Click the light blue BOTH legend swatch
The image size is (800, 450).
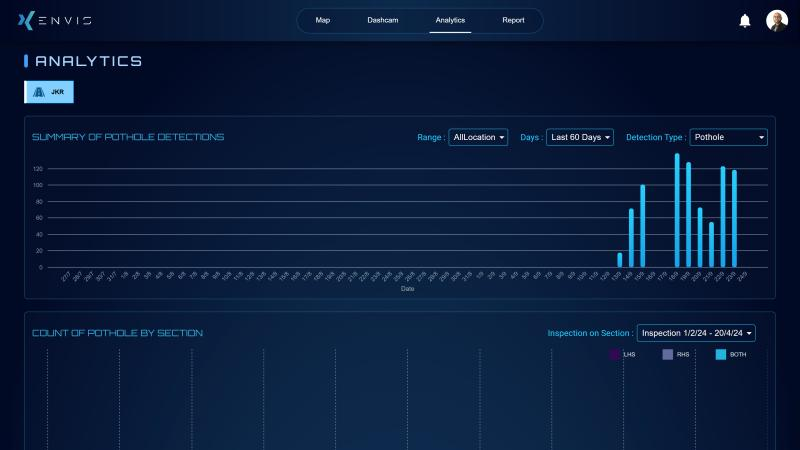721,354
